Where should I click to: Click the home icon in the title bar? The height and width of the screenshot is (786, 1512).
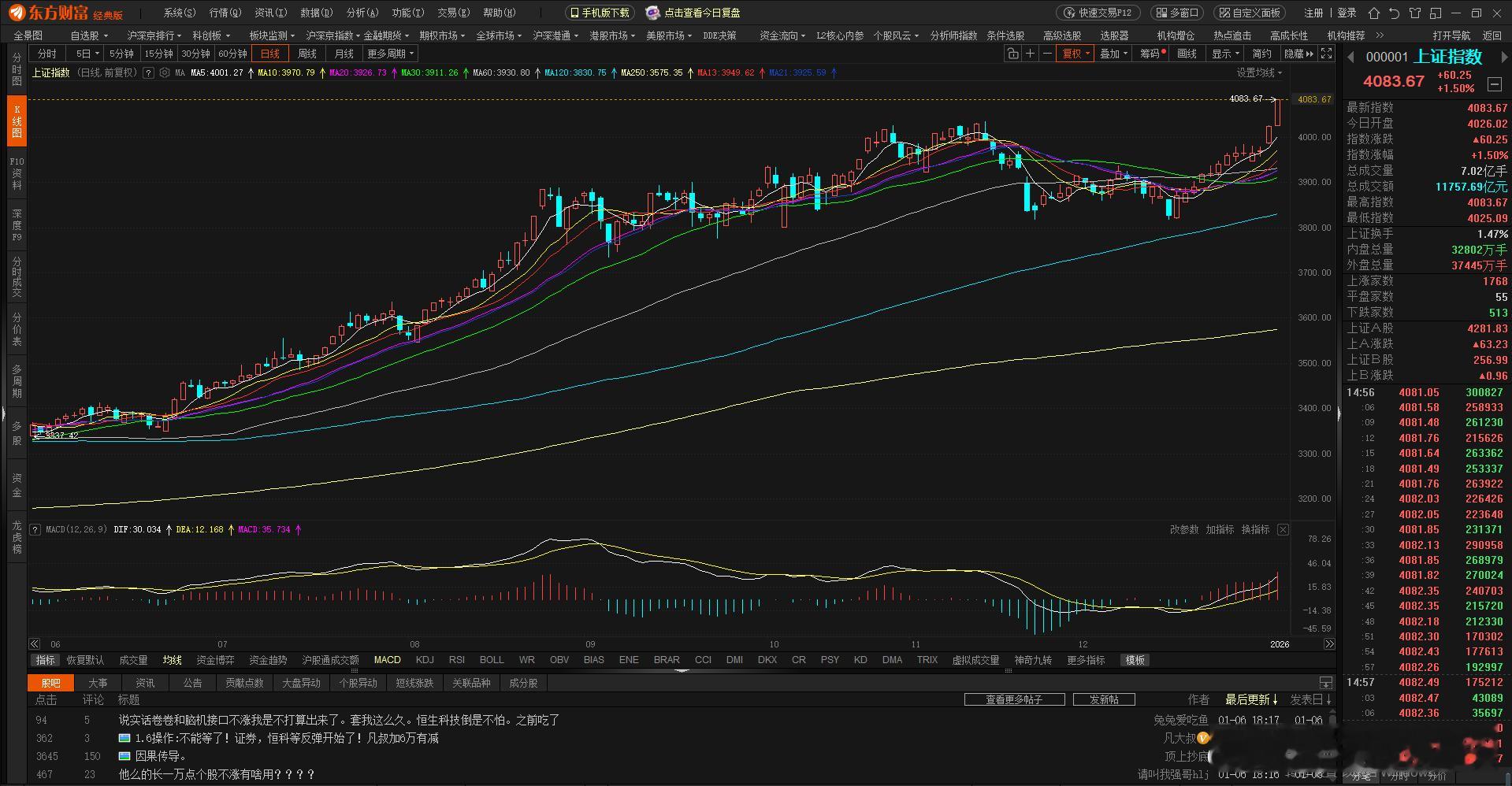point(1374,13)
